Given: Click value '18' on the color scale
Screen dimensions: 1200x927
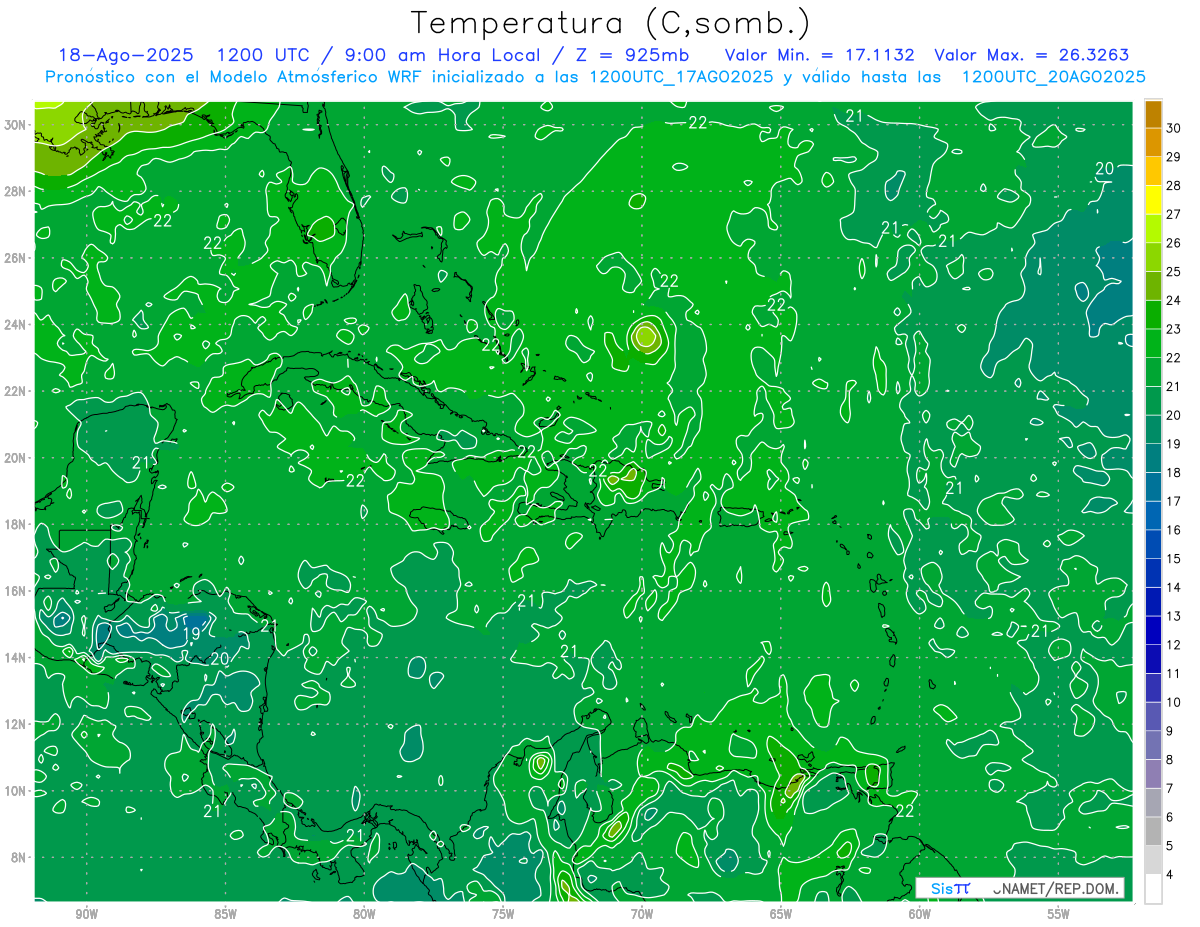Looking at the screenshot, I should click(1174, 472).
